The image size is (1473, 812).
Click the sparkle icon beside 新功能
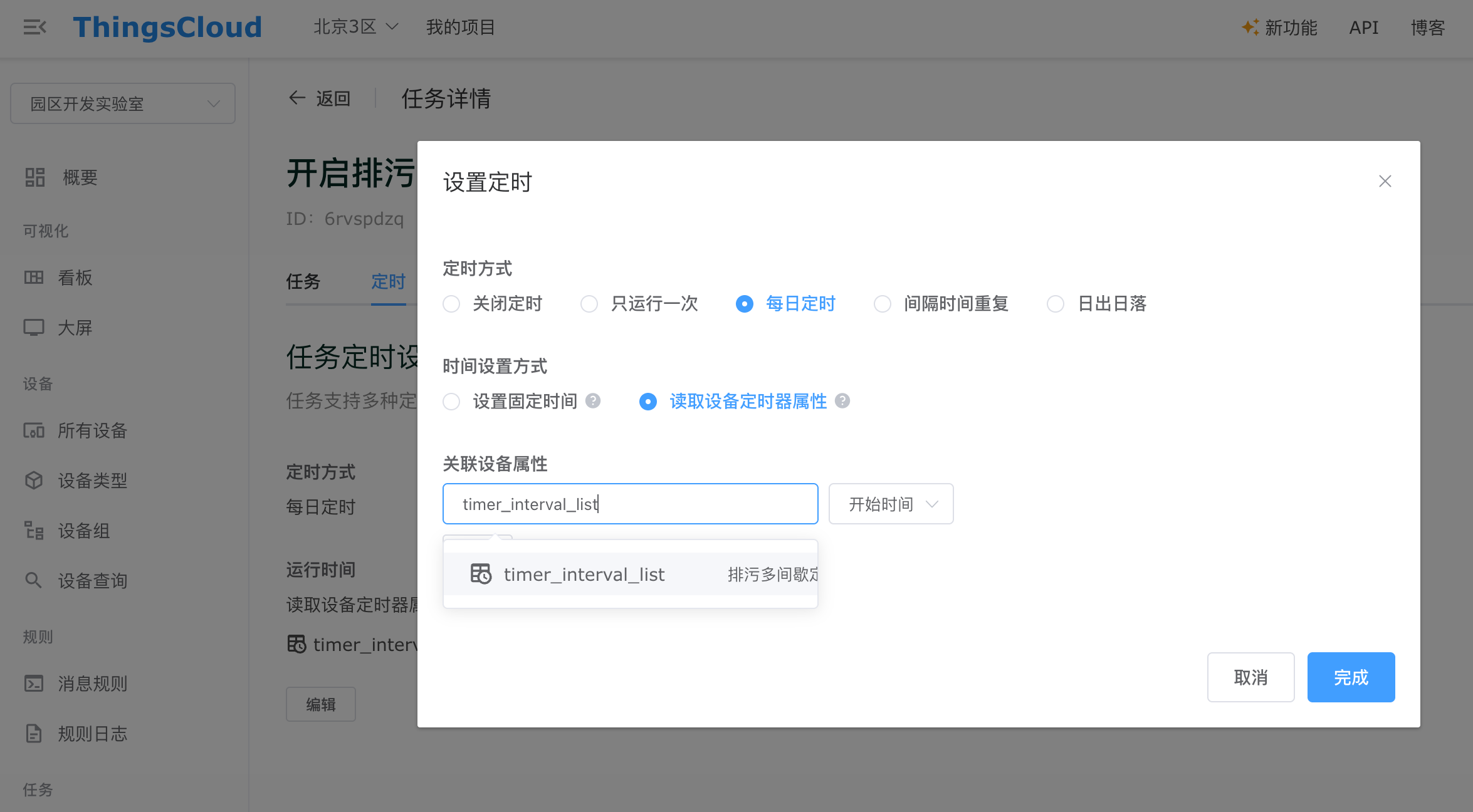pyautogui.click(x=1250, y=27)
